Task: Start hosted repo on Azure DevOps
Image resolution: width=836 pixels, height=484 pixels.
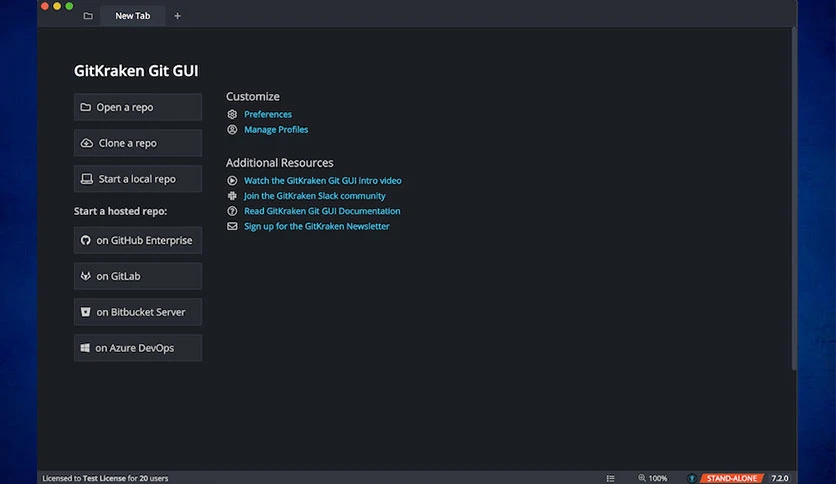Action: (x=138, y=348)
